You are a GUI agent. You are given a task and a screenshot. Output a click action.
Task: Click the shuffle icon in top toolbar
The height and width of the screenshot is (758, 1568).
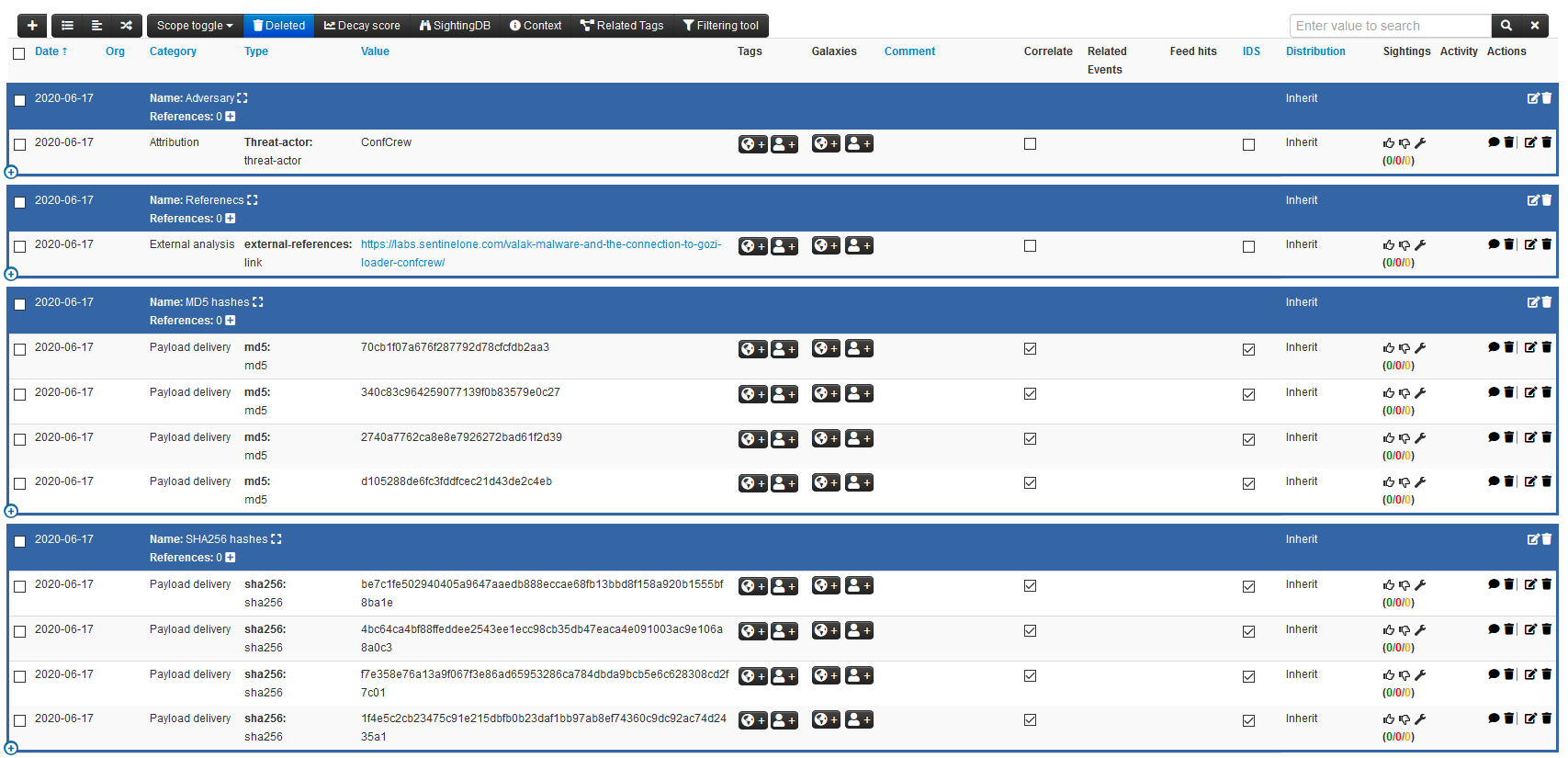[126, 26]
